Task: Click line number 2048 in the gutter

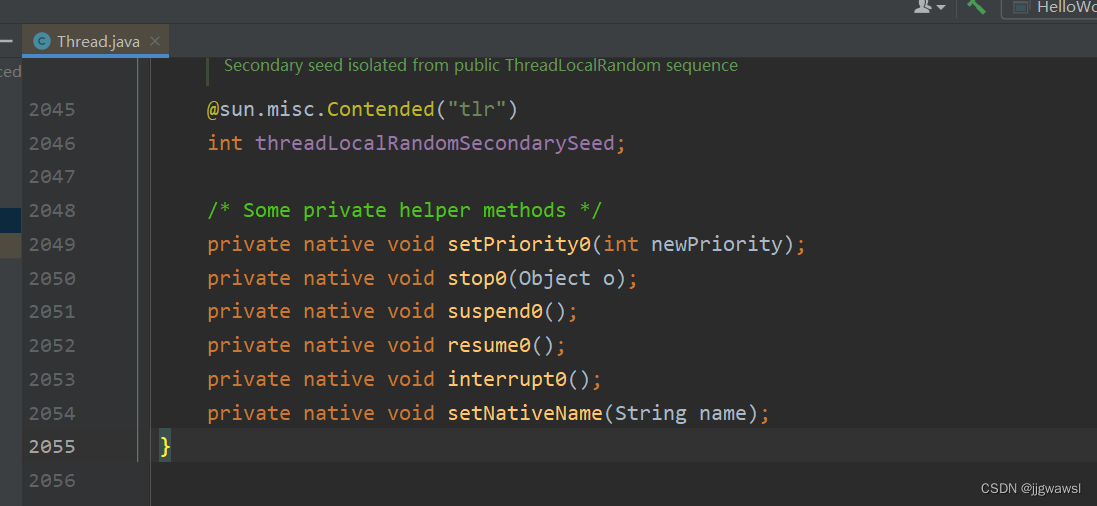Action: pyautogui.click(x=52, y=211)
